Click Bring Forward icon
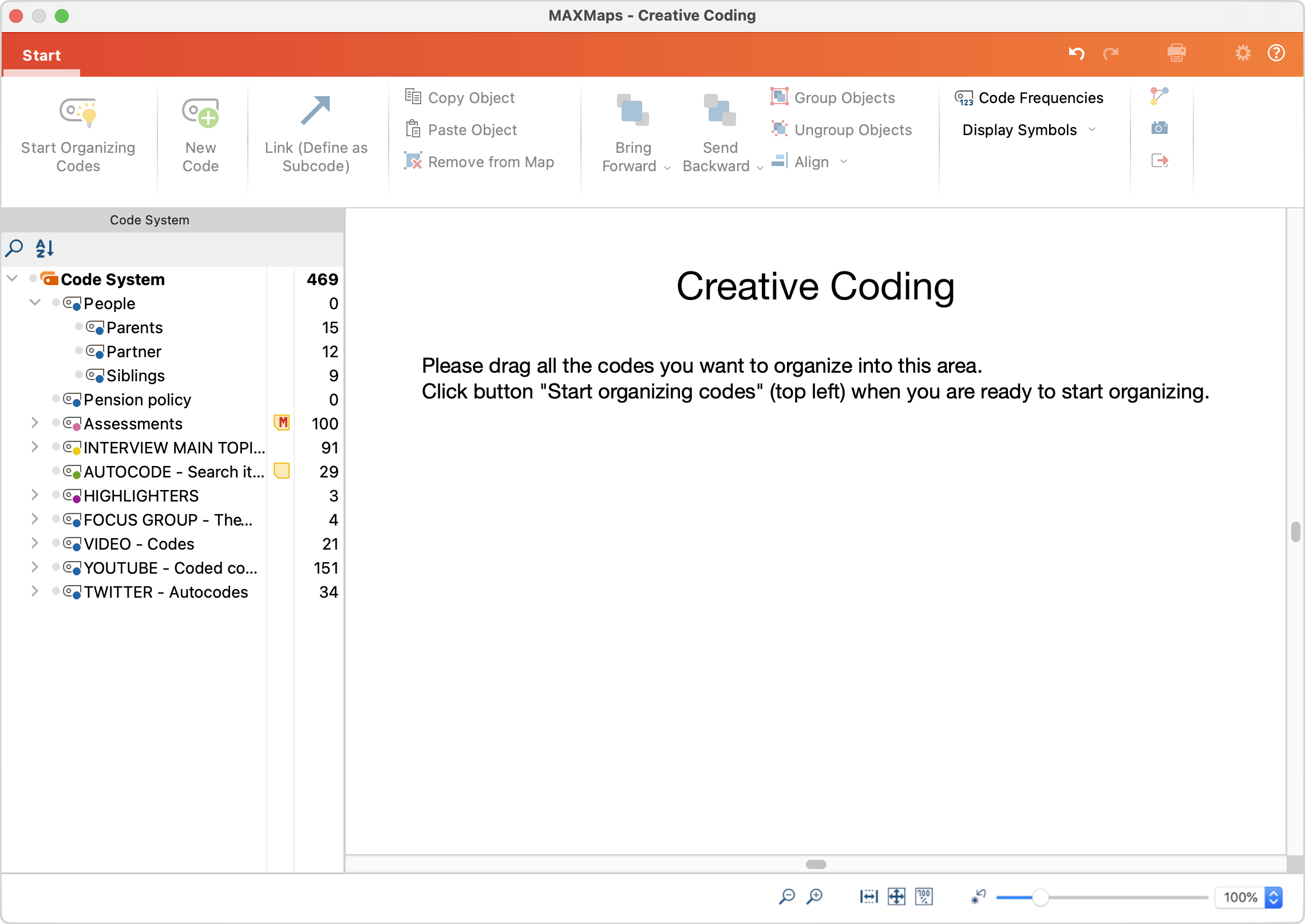The width and height of the screenshot is (1305, 924). coord(633,110)
